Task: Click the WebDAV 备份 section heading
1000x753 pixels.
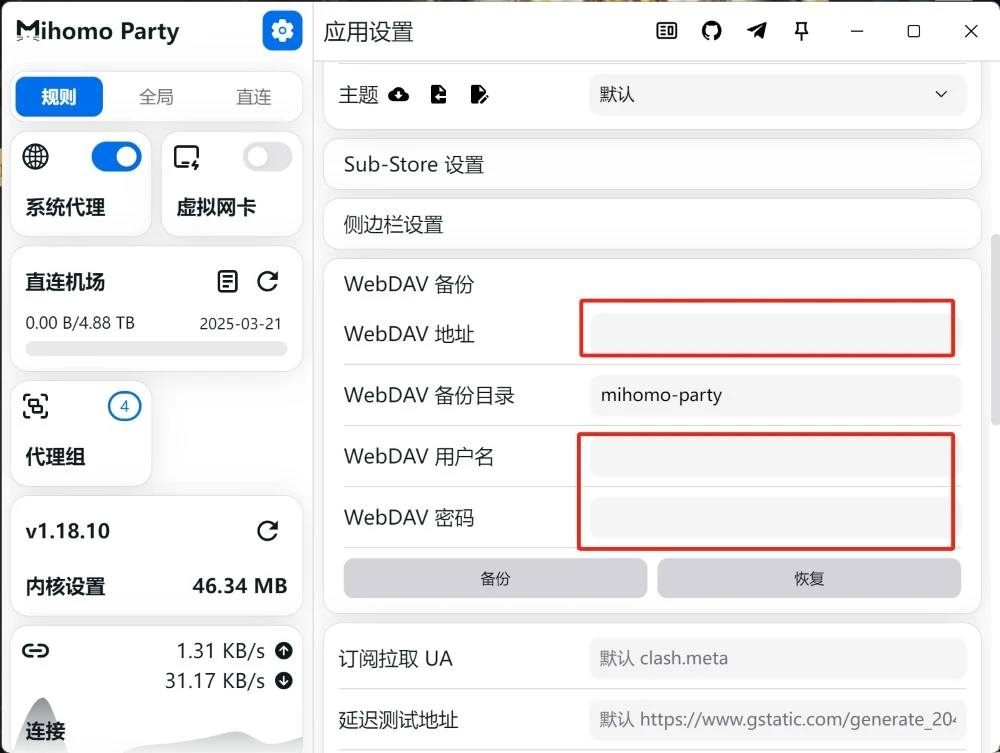Action: [x=409, y=284]
